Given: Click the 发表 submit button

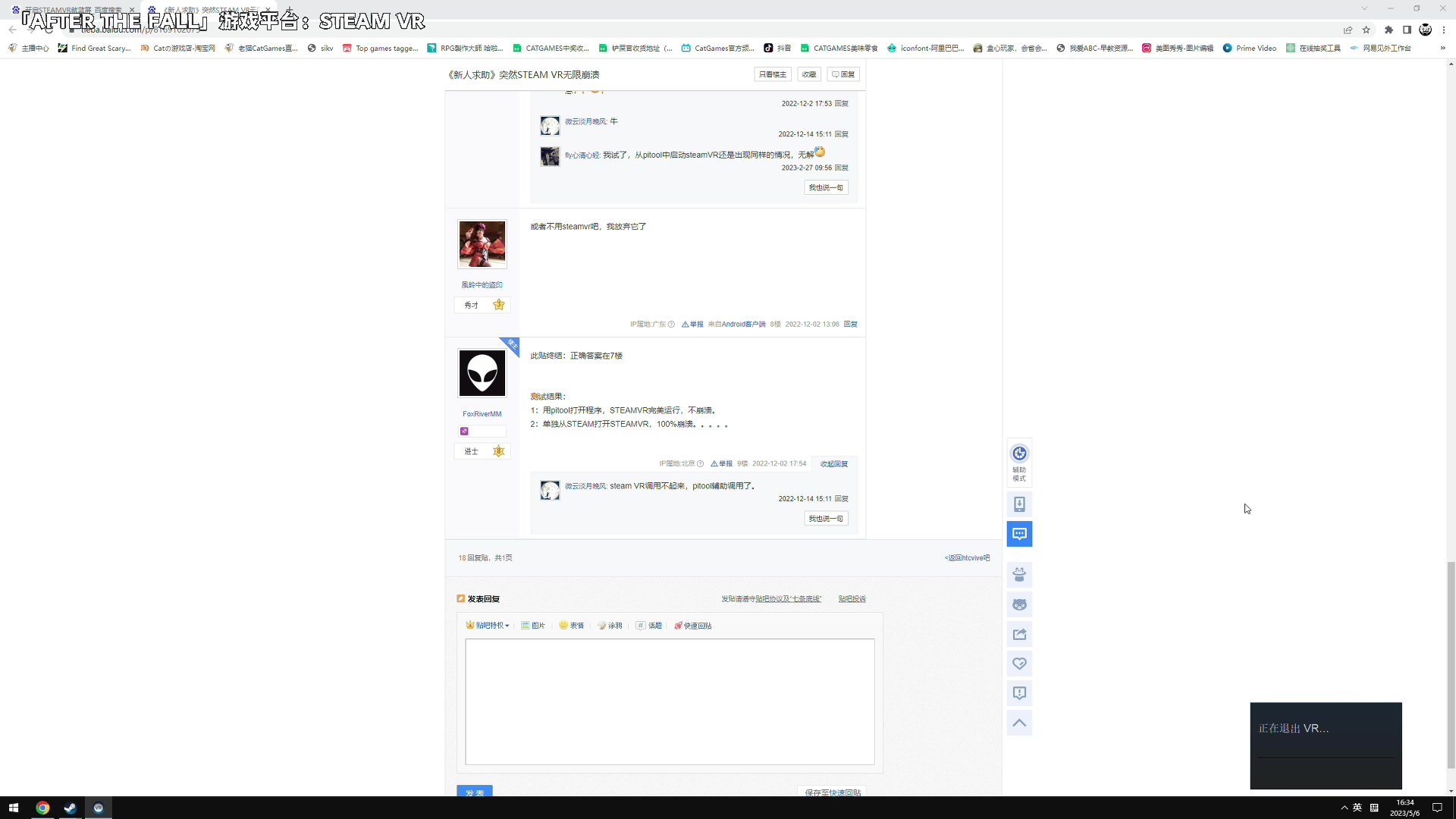Looking at the screenshot, I should [475, 791].
